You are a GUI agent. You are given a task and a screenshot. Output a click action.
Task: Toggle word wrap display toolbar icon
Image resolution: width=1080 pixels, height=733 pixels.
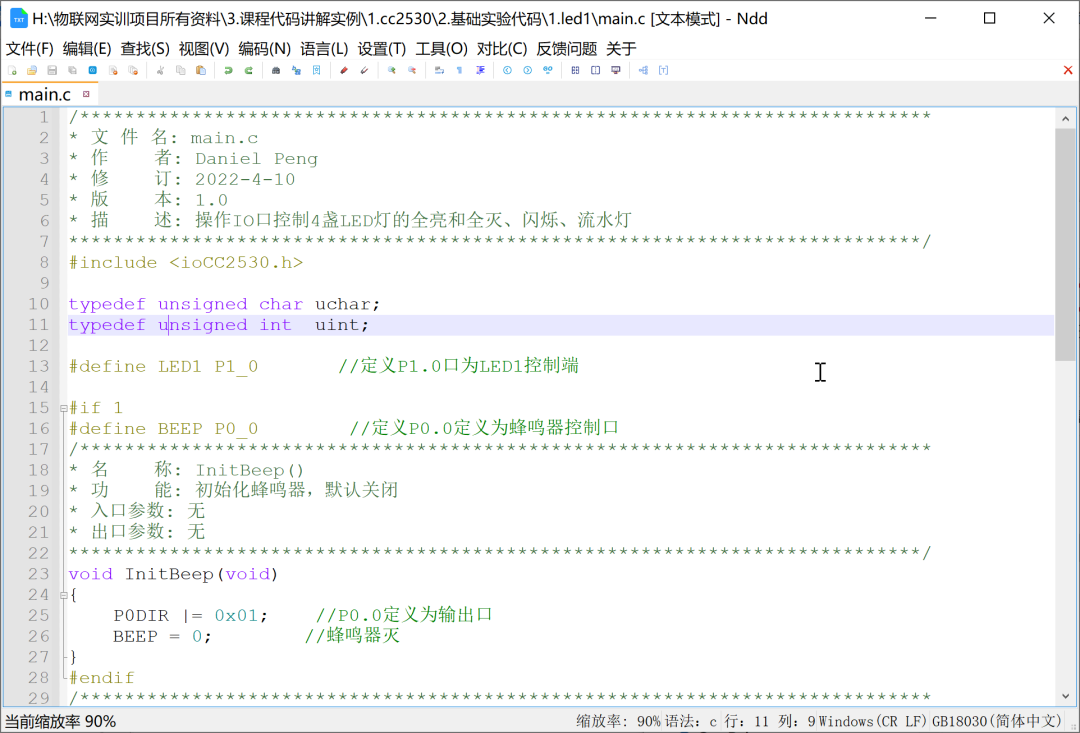tap(439, 70)
